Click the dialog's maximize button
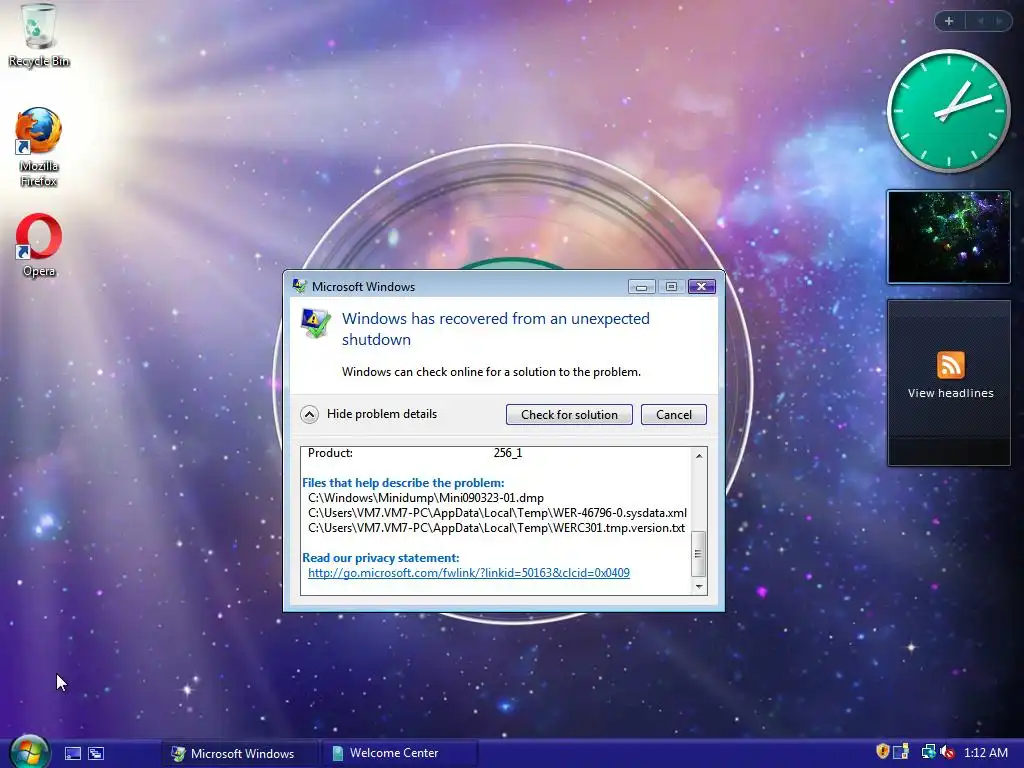The height and width of the screenshot is (768, 1024). (671, 286)
